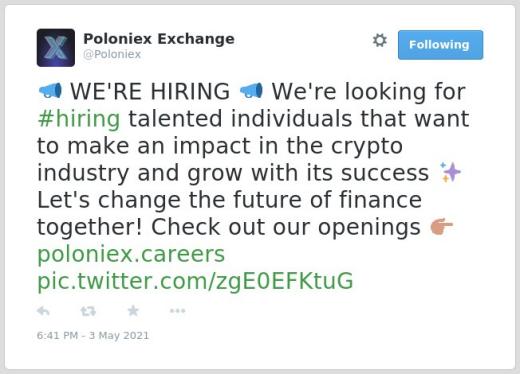
Task: Click the text 'Let's change the future of finance'
Action: coord(229,200)
